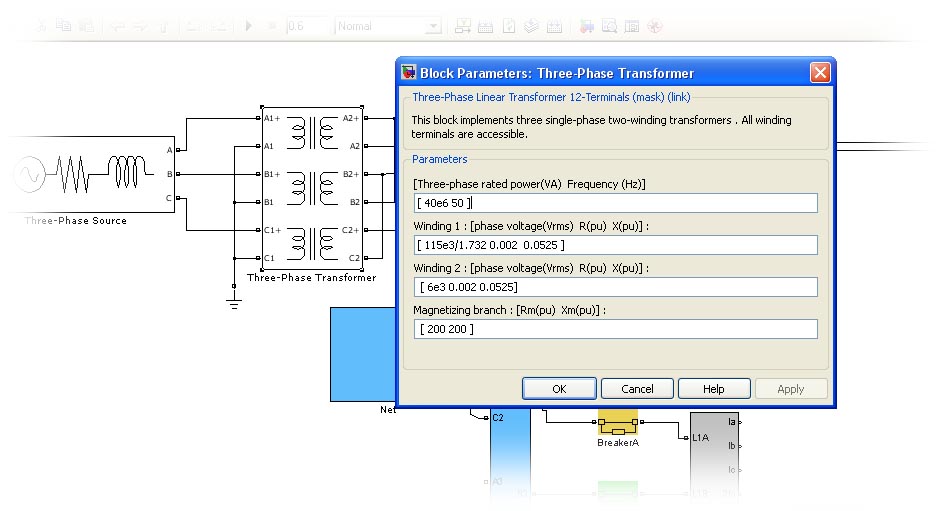Open Help for the transformer block
This screenshot has height=511, width=938.
coord(713,389)
